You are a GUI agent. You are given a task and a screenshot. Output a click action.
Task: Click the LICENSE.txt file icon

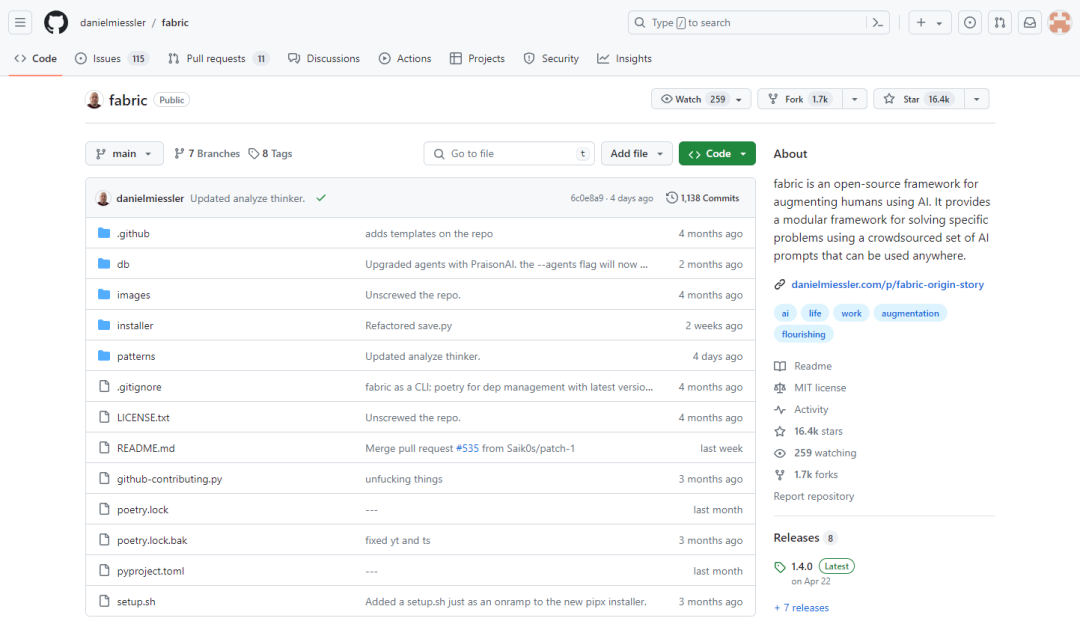[104, 417]
